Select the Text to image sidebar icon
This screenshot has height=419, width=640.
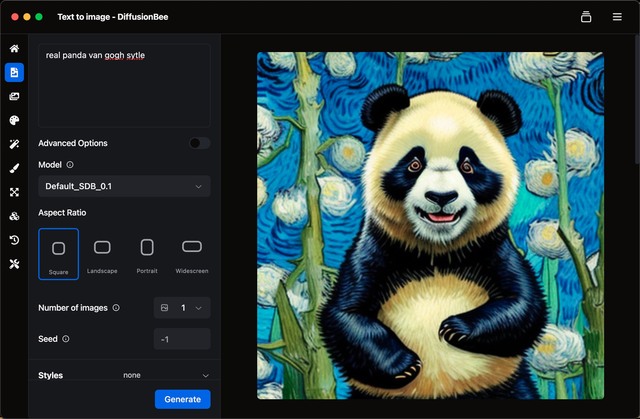coord(14,73)
